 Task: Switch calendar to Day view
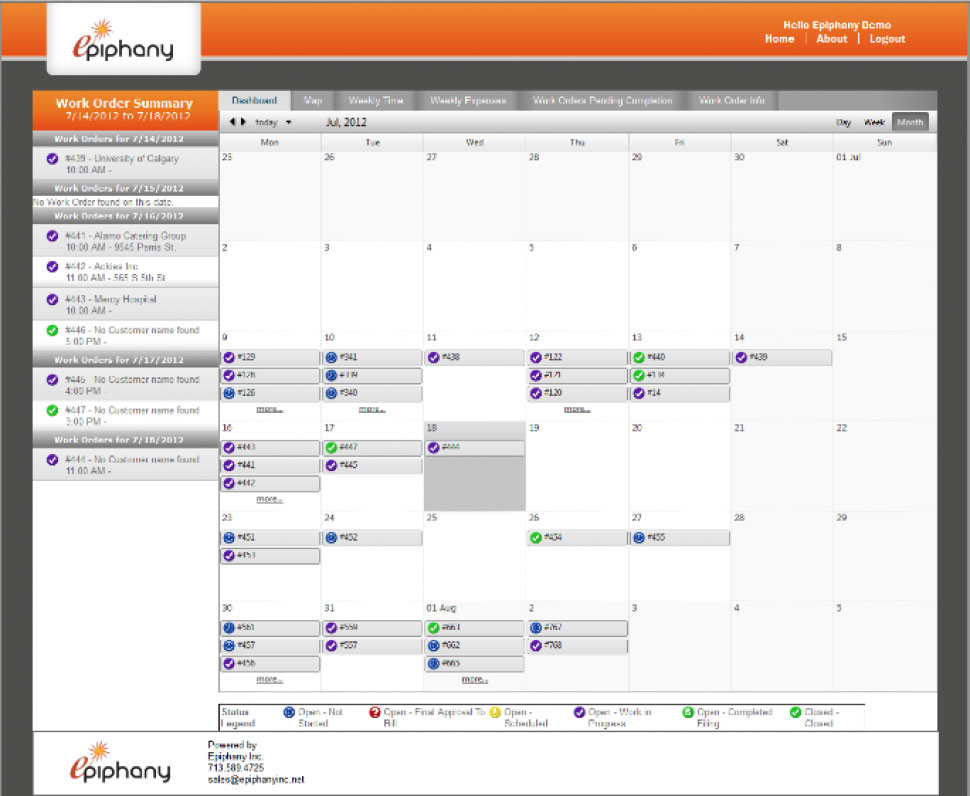tap(843, 122)
